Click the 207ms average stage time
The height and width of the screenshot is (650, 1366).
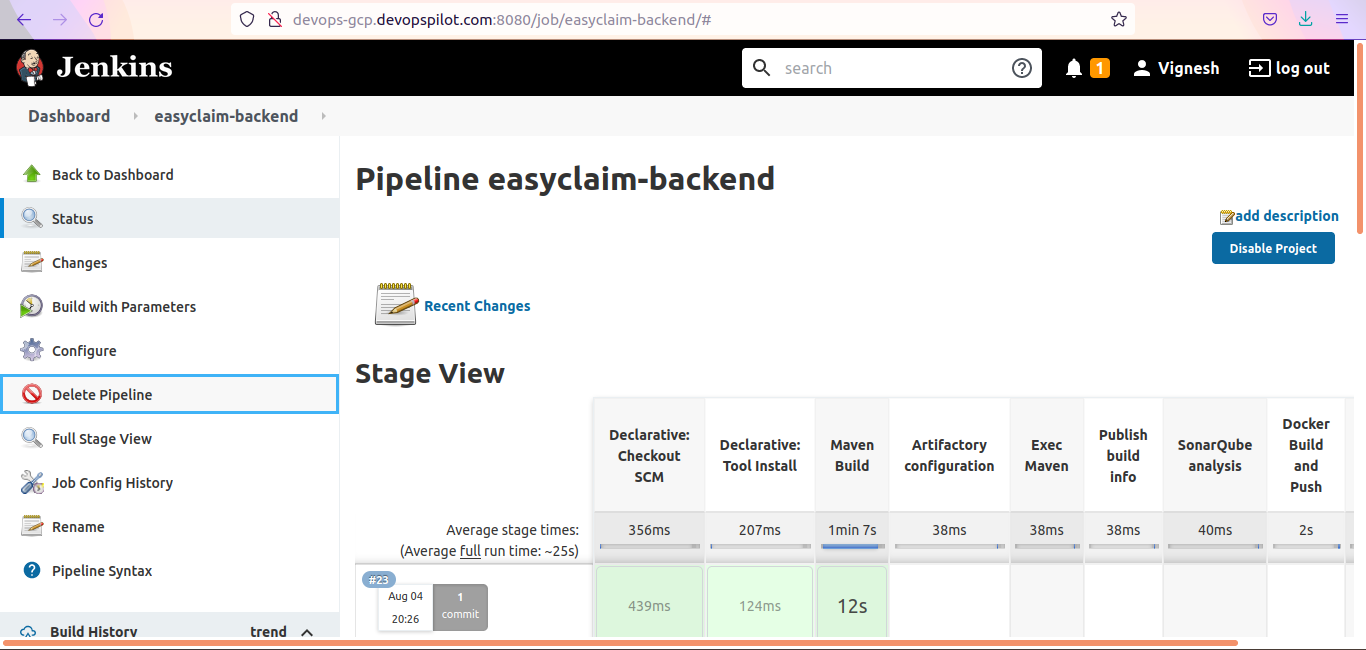click(x=760, y=530)
